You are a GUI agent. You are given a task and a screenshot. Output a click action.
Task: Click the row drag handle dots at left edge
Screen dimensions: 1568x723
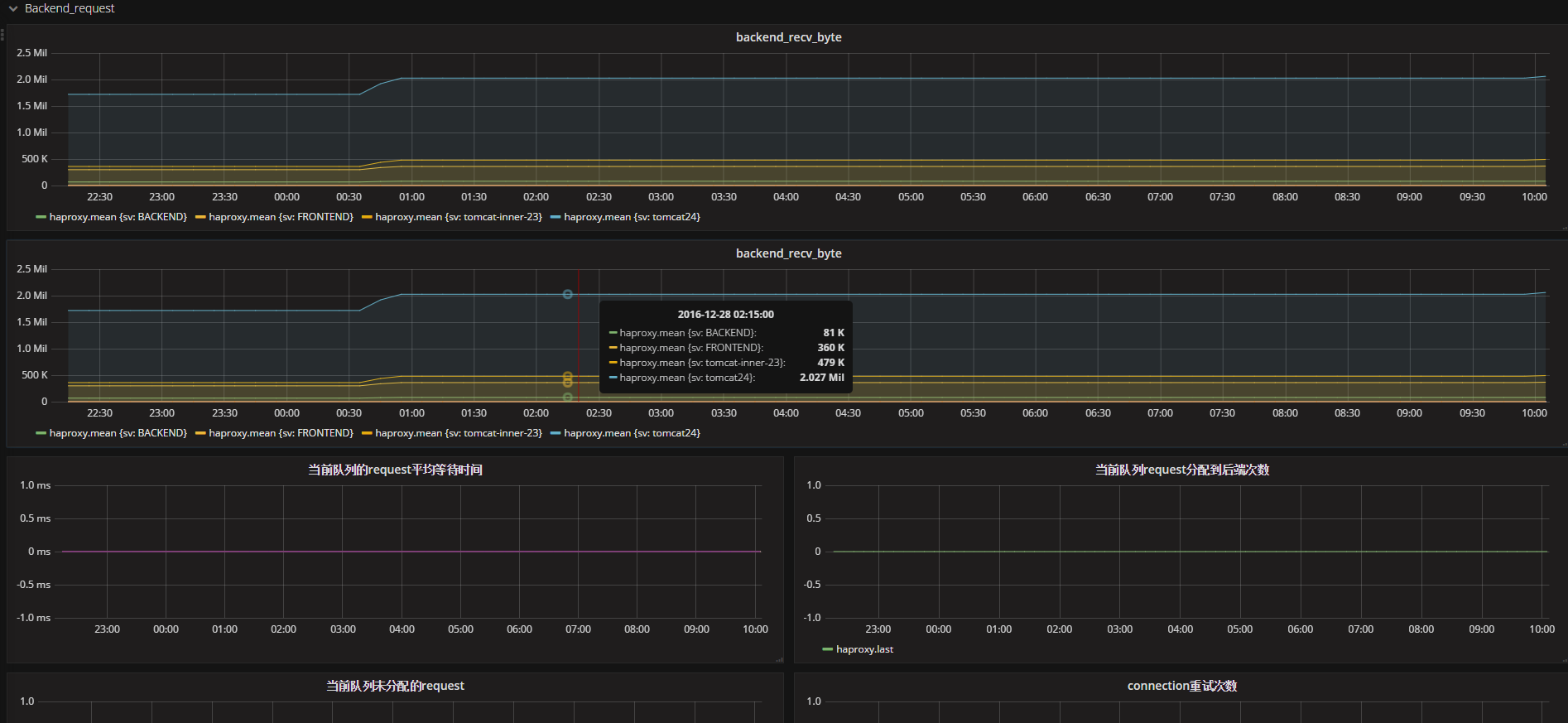point(2,35)
